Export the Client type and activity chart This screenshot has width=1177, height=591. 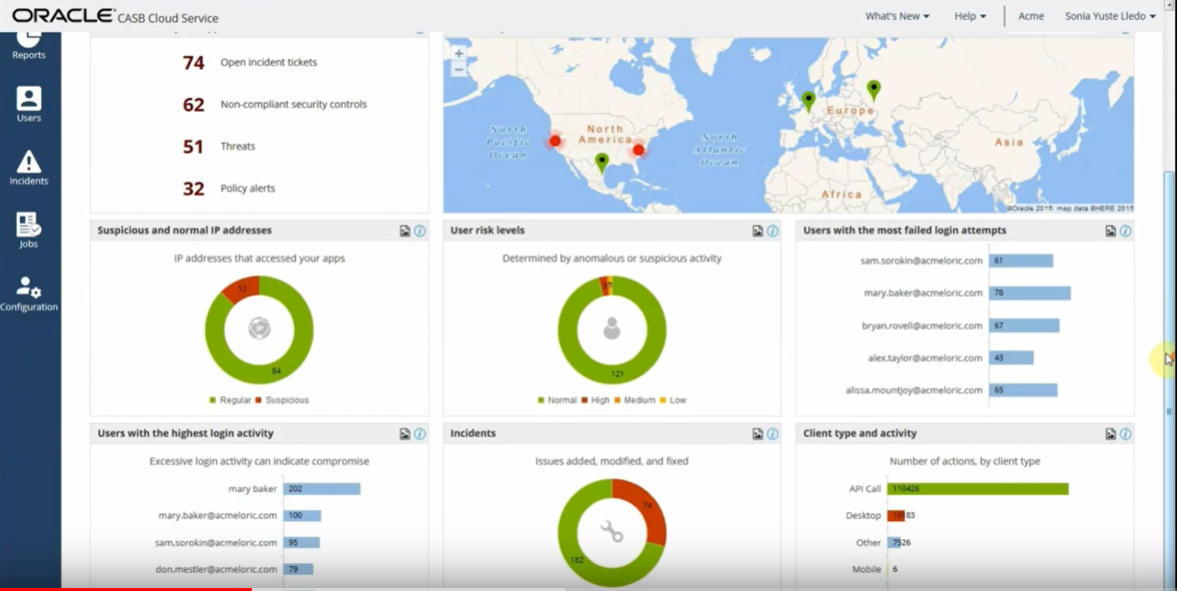pyautogui.click(x=1110, y=434)
